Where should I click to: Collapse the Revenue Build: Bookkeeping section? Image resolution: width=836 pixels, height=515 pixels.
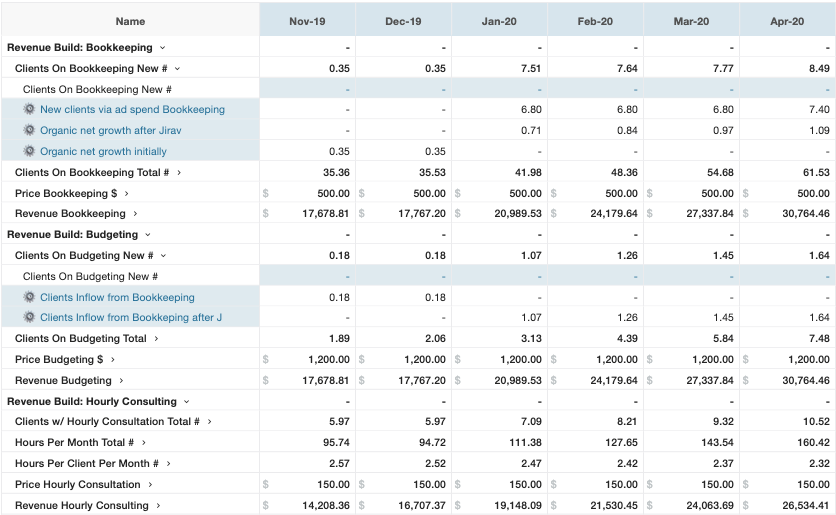coord(163,47)
